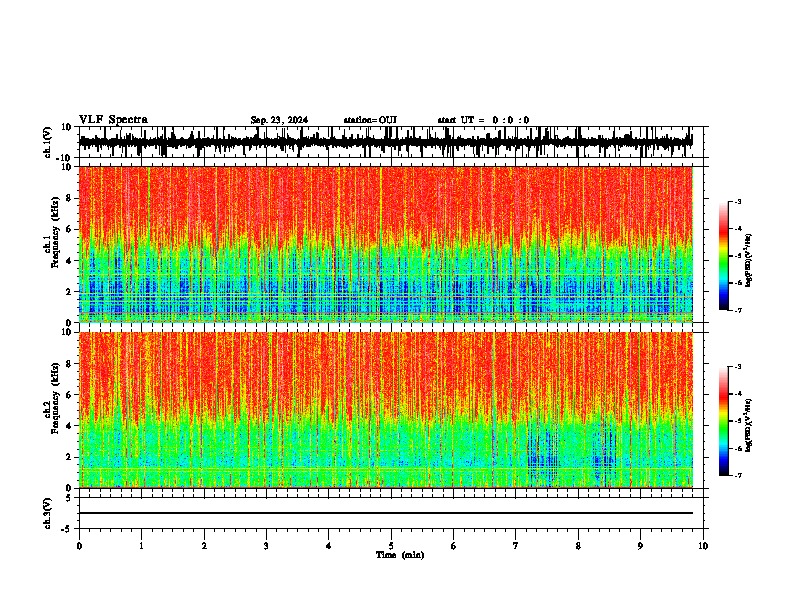This screenshot has width=792, height=612.
Task: Click time axis tick label "2"
Action: tap(204, 546)
